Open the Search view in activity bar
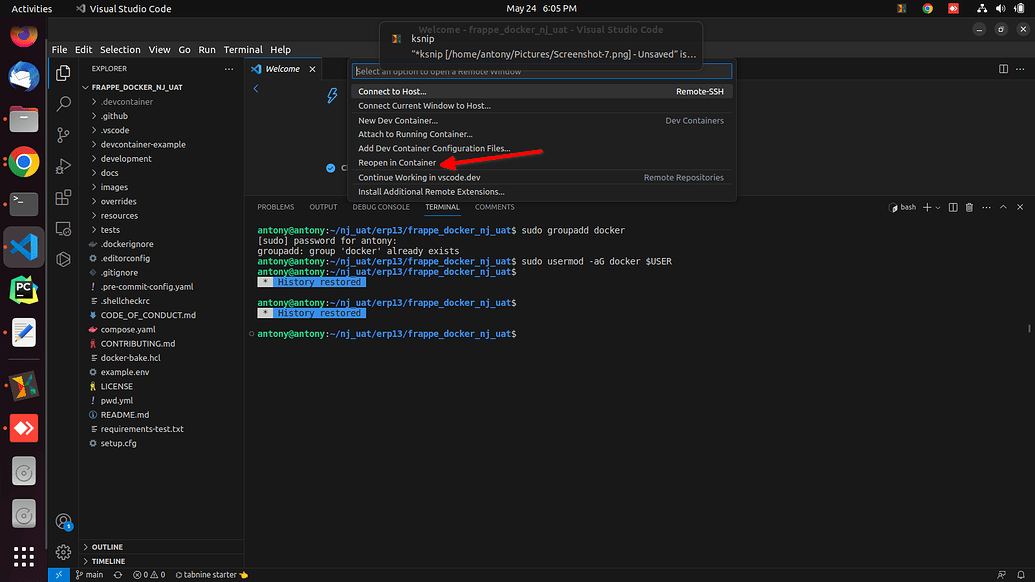1035x582 pixels. (x=63, y=103)
